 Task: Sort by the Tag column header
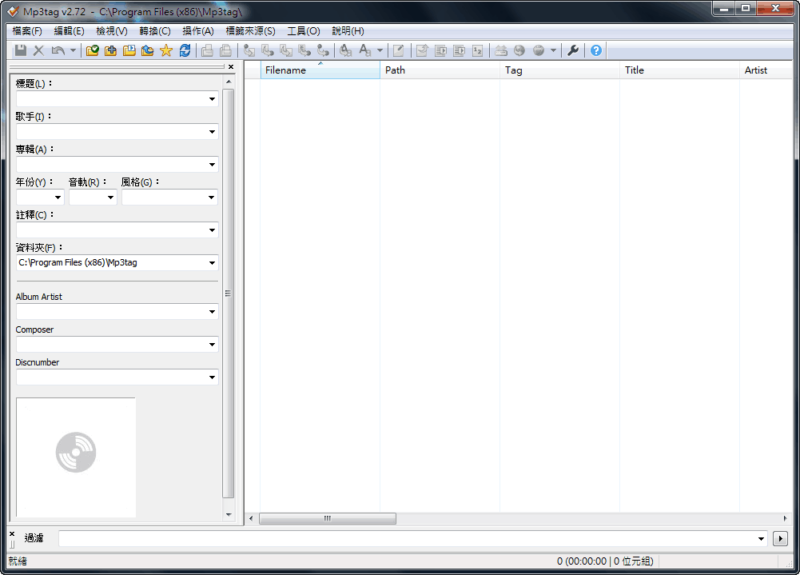coord(560,70)
